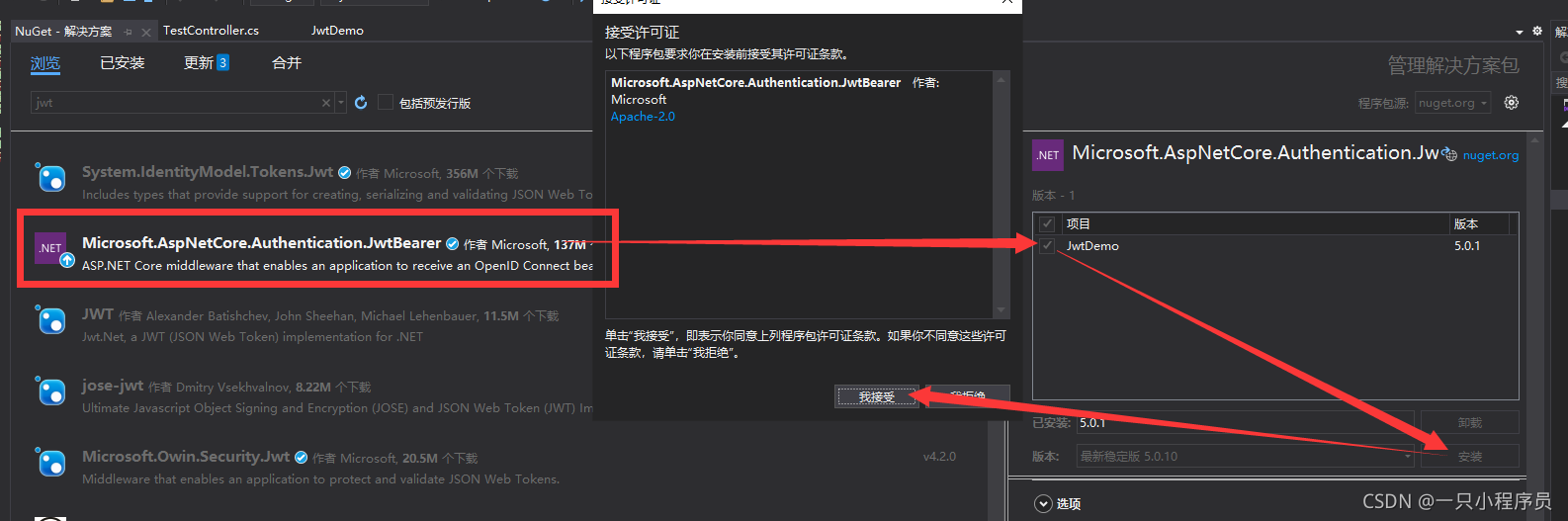Switch to the 已安装 (Installed) tab
Image resolution: width=1568 pixels, height=521 pixels.
123,63
